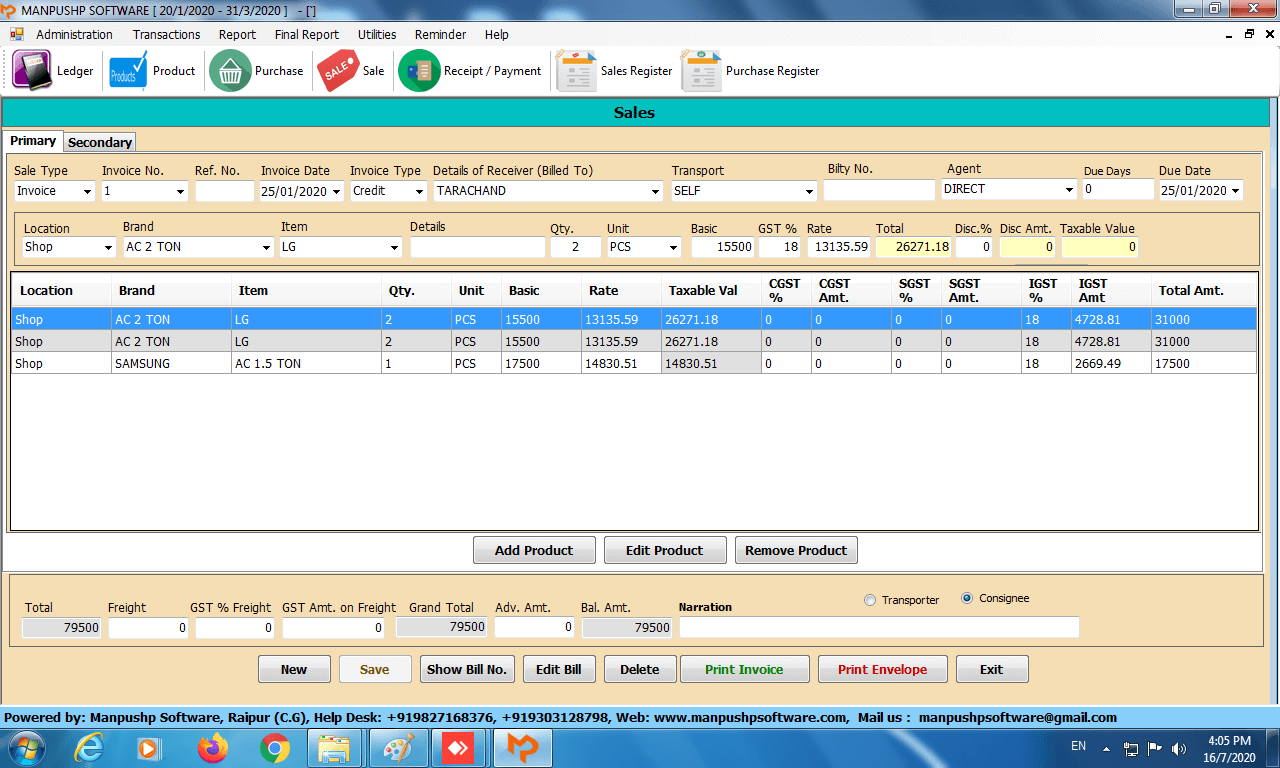Open the Due Date picker dropdown
This screenshot has height=768, width=1280.
click(x=1235, y=191)
